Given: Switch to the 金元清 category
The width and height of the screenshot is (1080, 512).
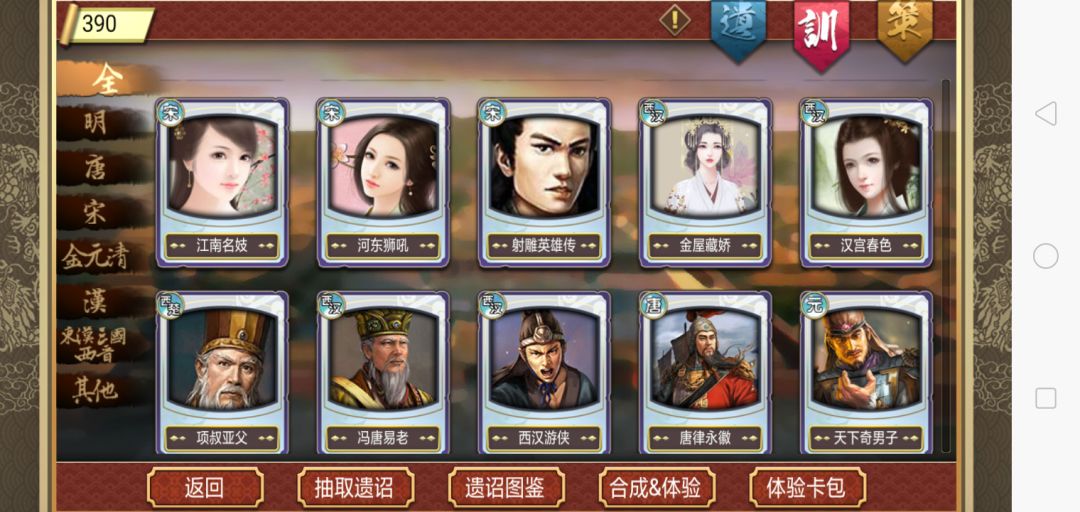Looking at the screenshot, I should [x=96, y=257].
